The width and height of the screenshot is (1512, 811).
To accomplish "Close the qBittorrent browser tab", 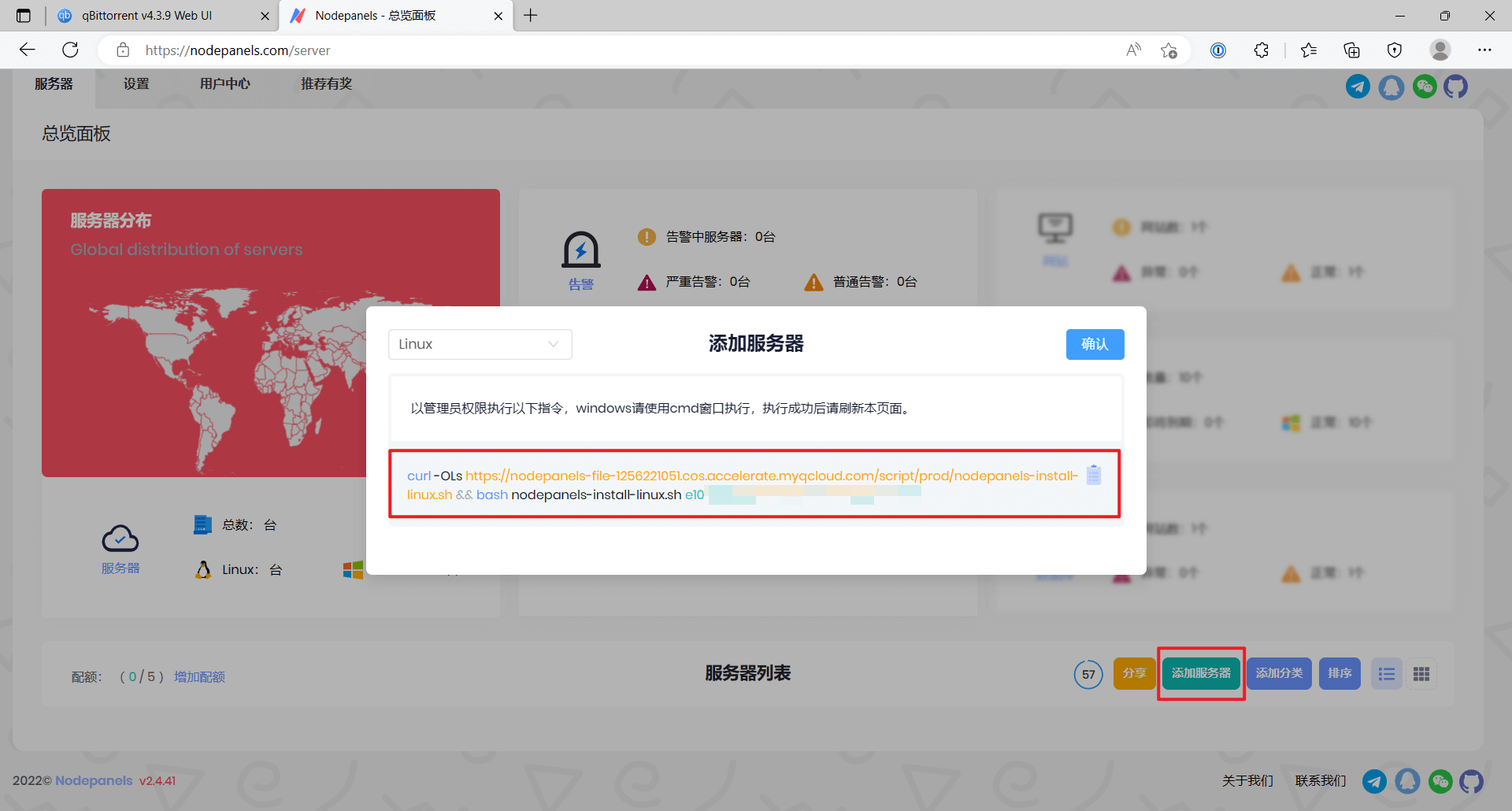I will coord(265,16).
